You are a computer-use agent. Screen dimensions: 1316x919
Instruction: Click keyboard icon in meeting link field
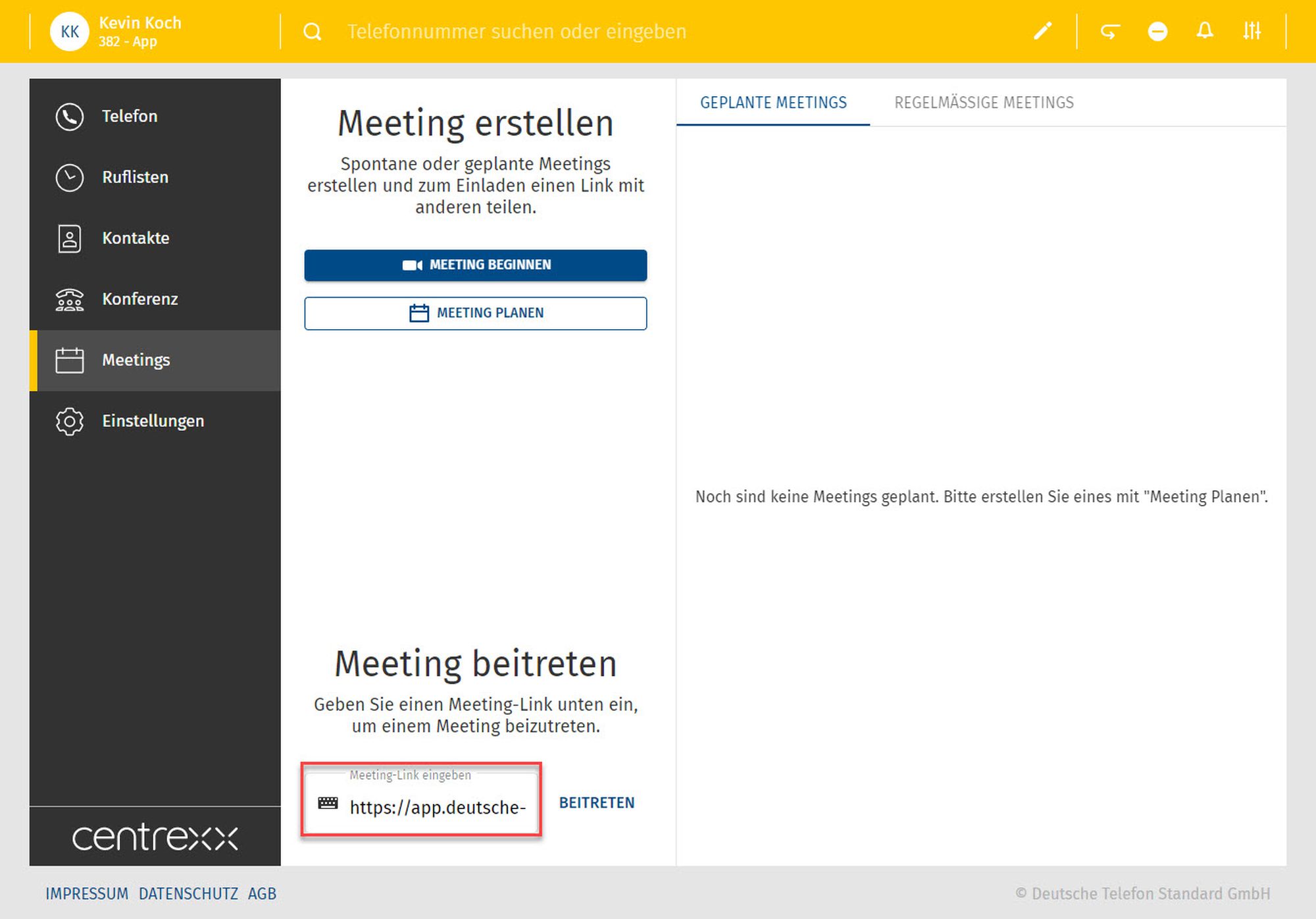pos(328,803)
